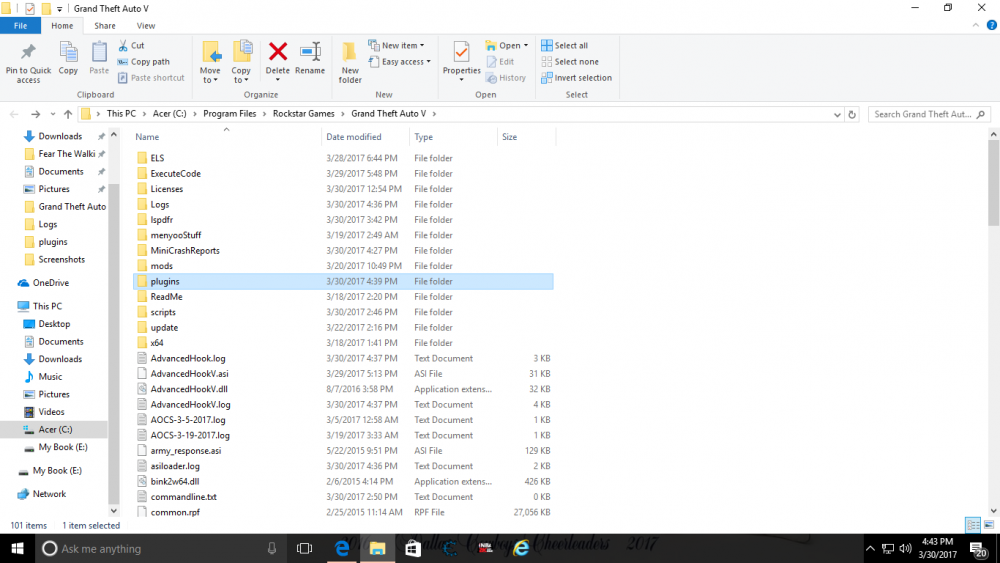Switch to large thumbnails view icon
This screenshot has height=563, width=1000.
point(989,525)
